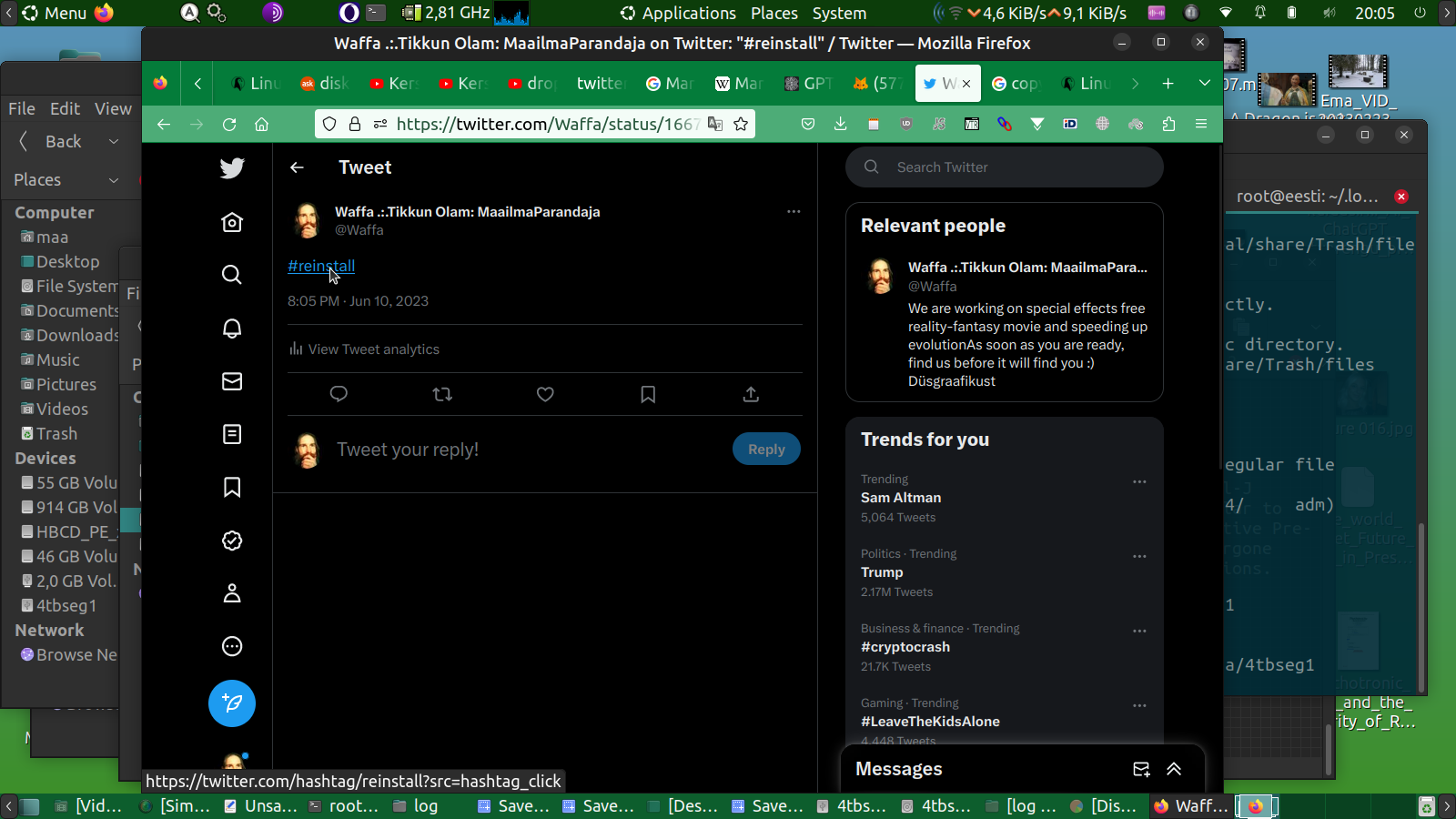Screen dimensions: 1456x819
Task: Bookmark the #reinstall tweet
Action: click(x=648, y=394)
